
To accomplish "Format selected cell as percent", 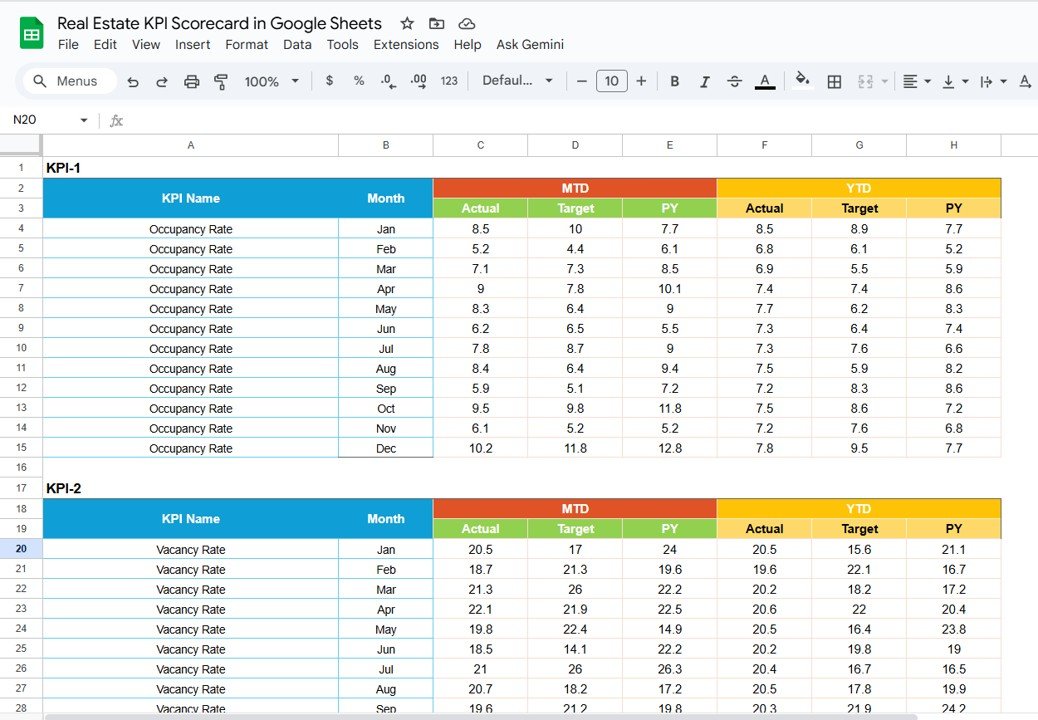I will click(x=358, y=81).
